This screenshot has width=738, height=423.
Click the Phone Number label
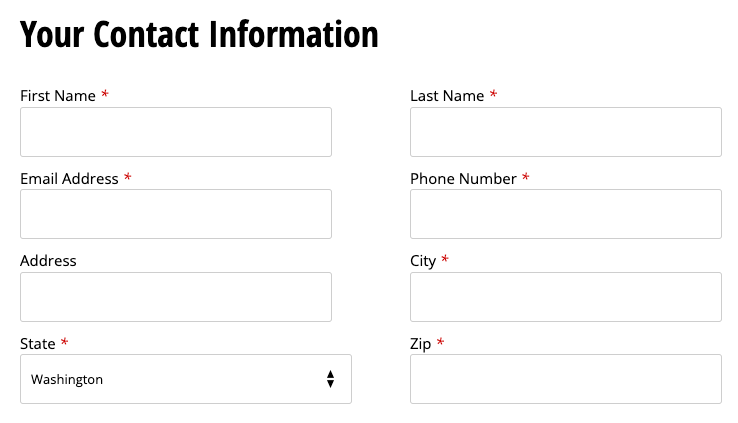[463, 179]
